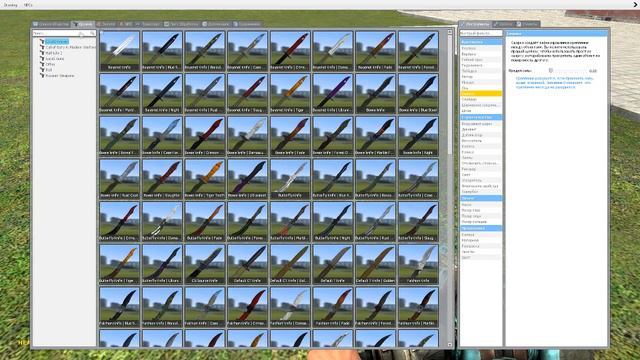Open the NPCs menu at top
The image size is (640, 360).
28,5
